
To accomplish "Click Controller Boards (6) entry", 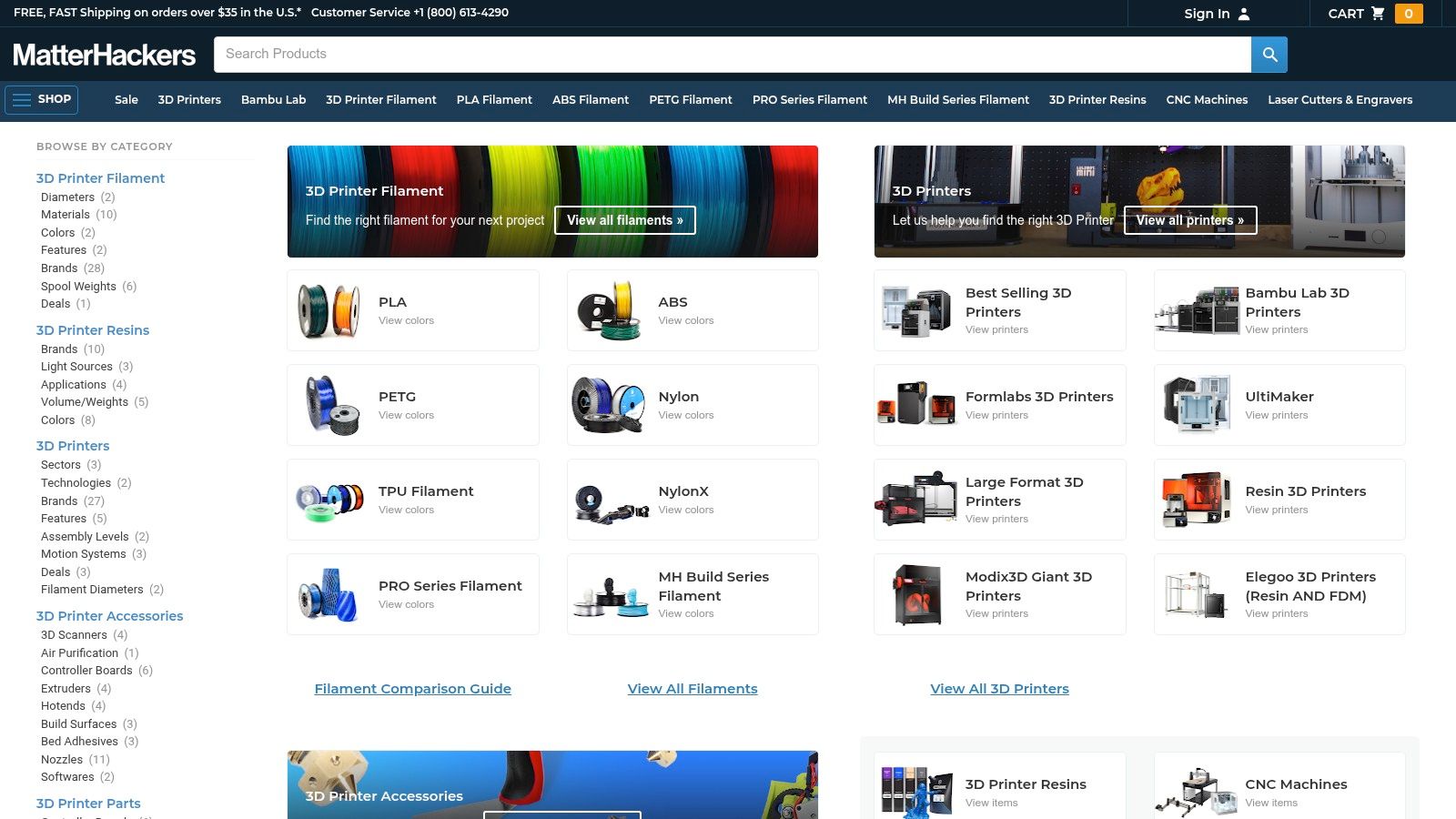I will 97,671.
